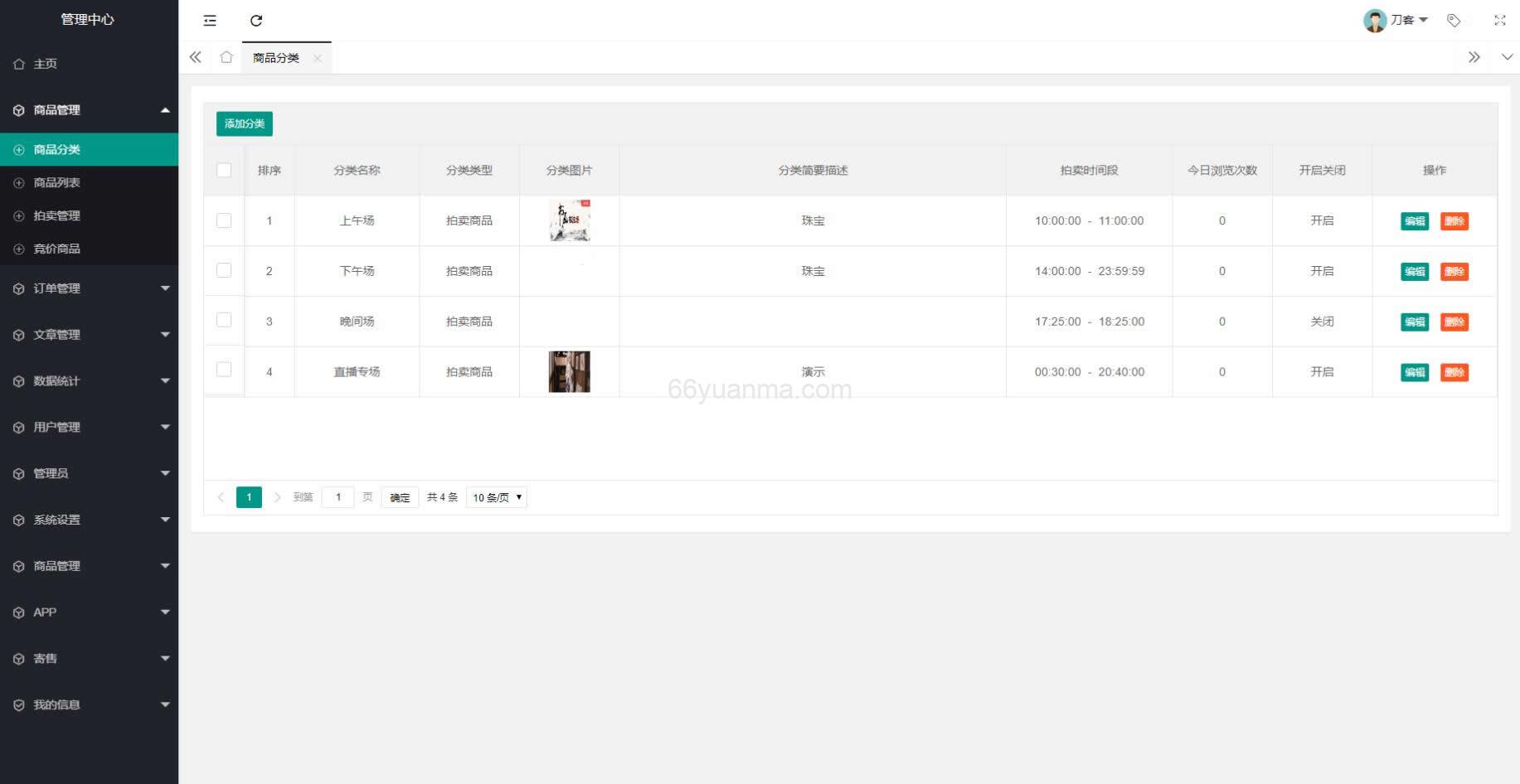1520x784 pixels.
Task: Open the 用户管理 section icon in sidebar
Action: point(18,427)
